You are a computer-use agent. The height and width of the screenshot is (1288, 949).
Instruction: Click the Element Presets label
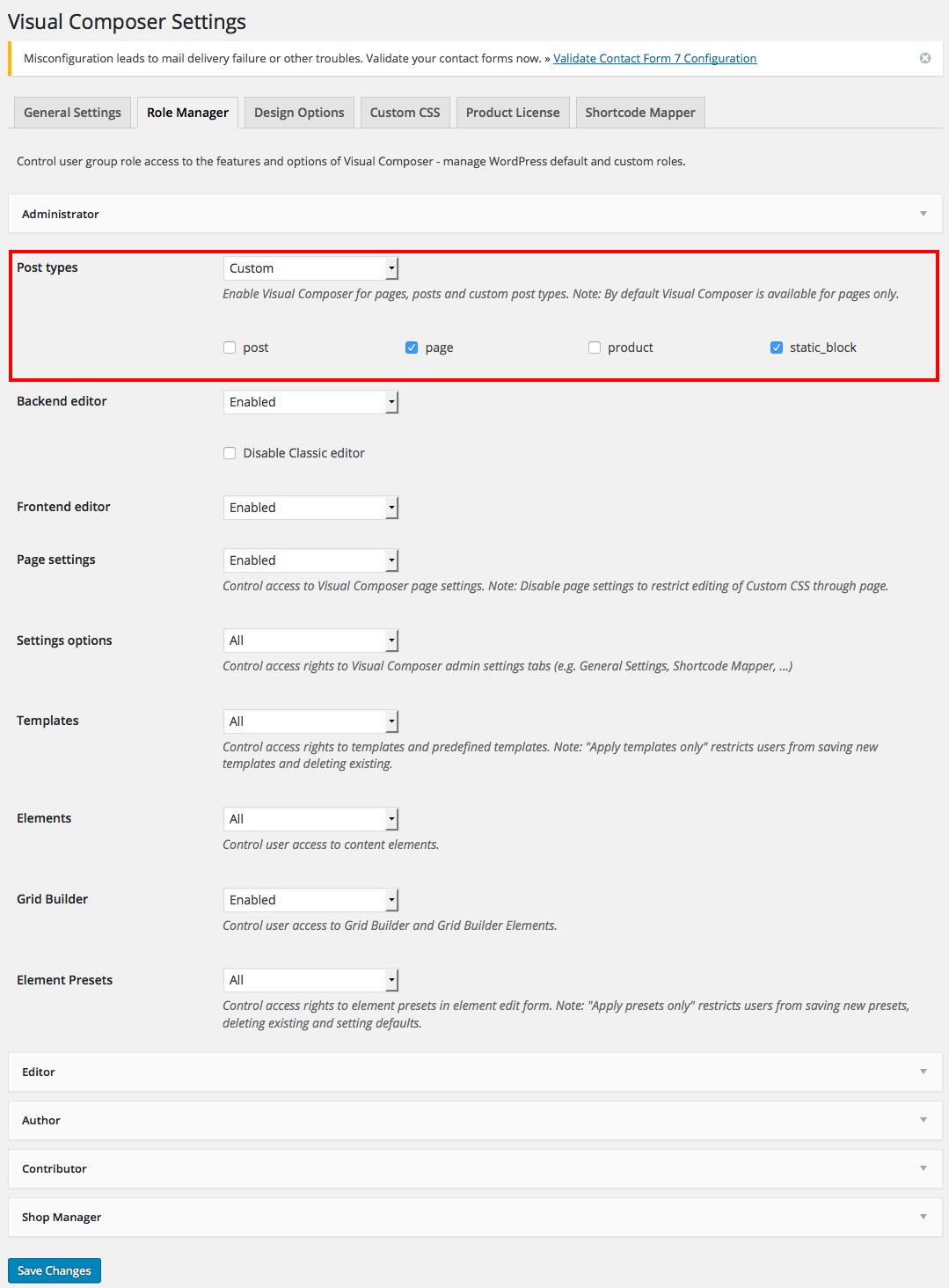click(x=65, y=980)
